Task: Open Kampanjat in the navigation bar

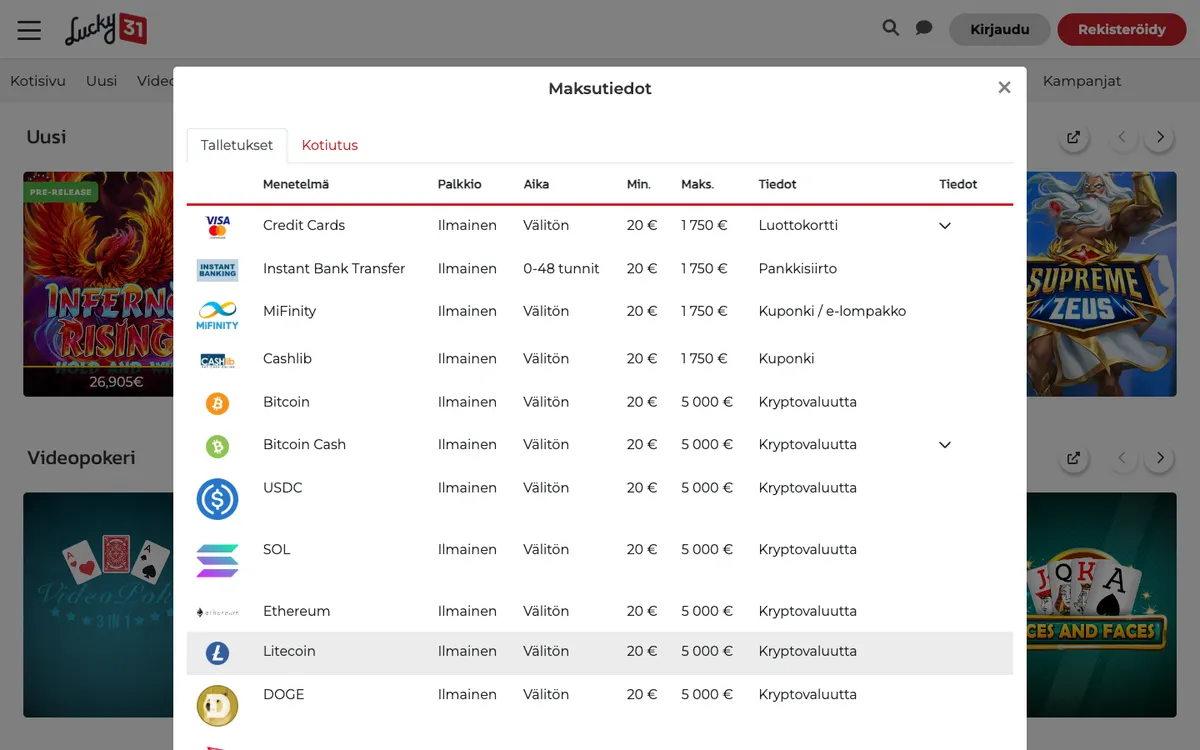Action: click(1082, 81)
